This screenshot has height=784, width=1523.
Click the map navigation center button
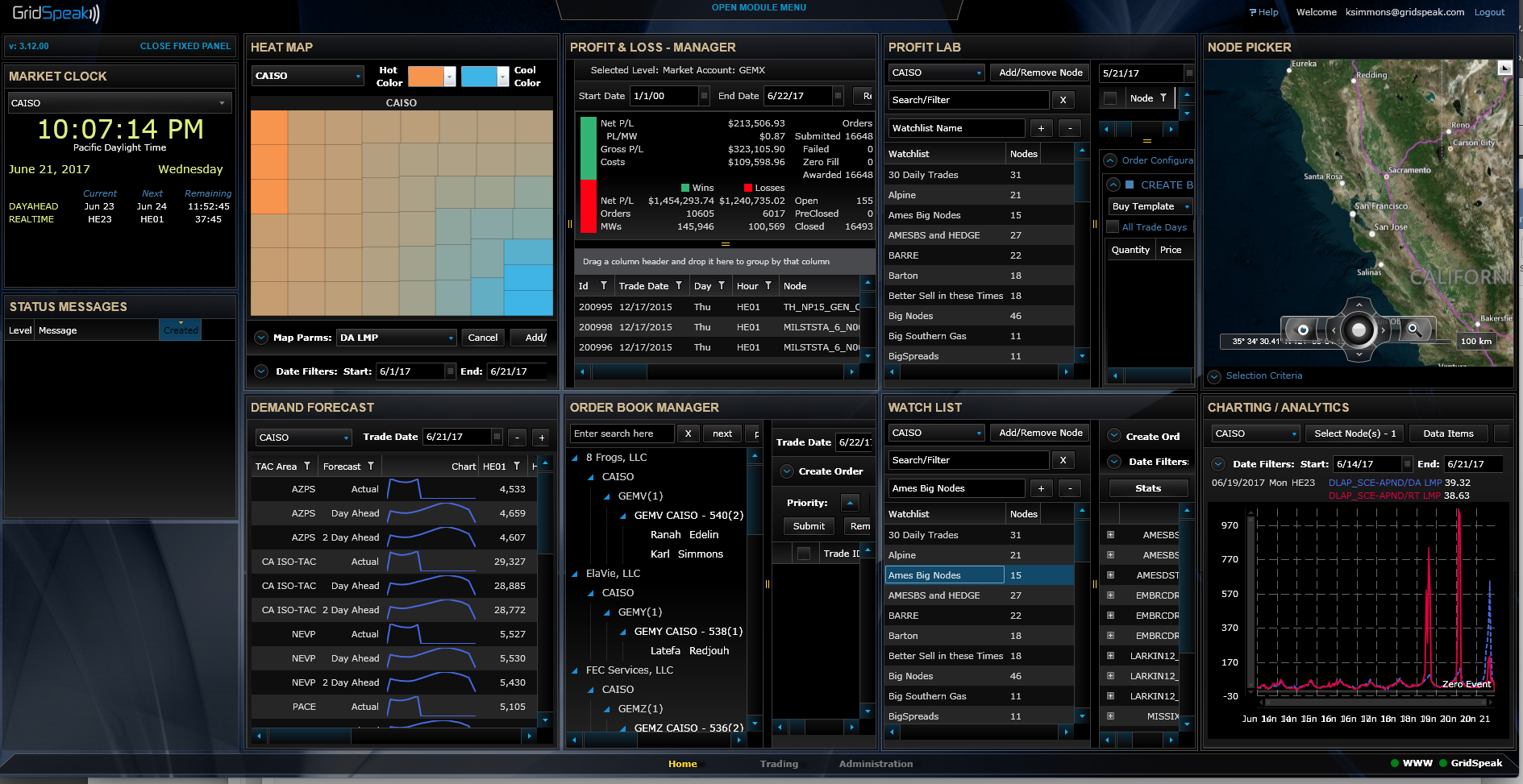1359,330
